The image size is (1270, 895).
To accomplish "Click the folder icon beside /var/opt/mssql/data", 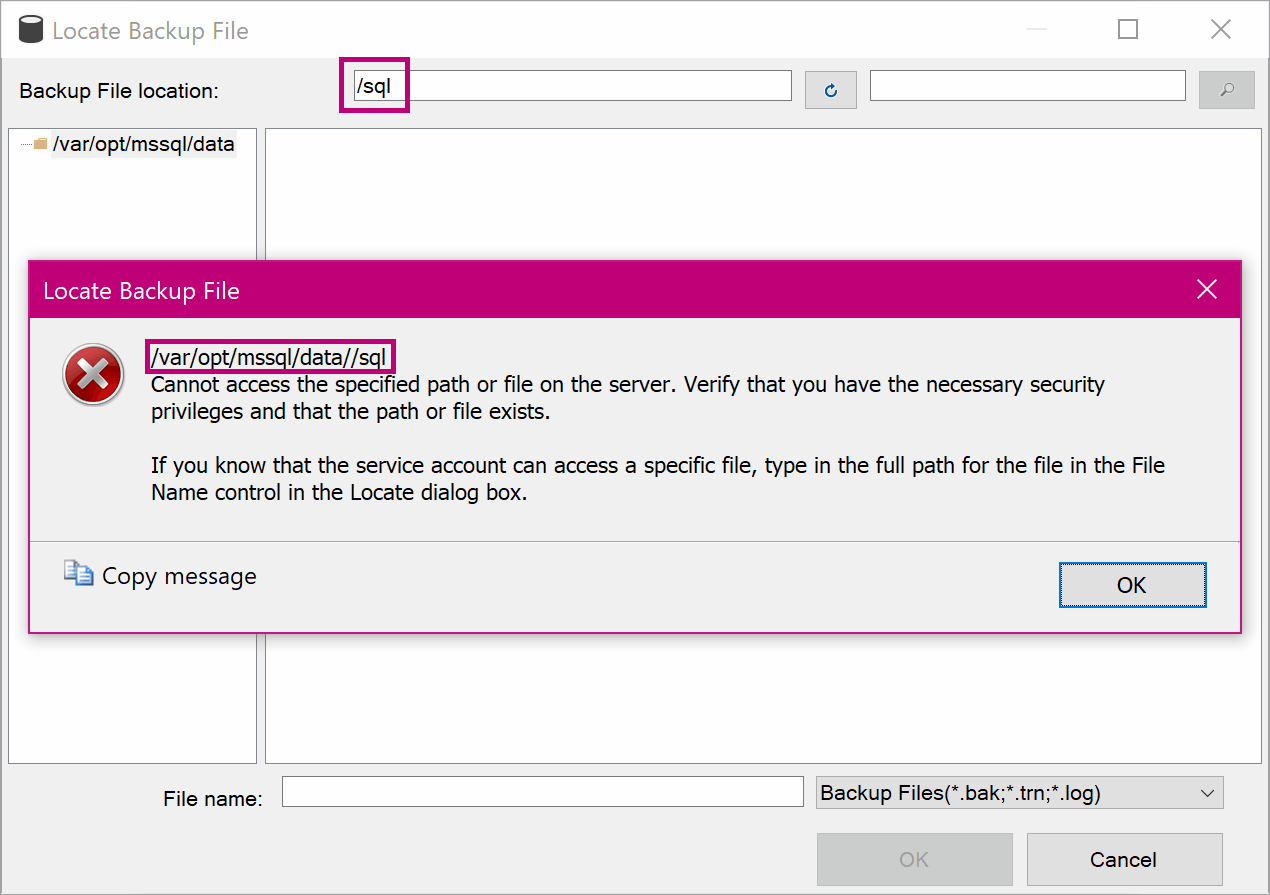I will pyautogui.click(x=38, y=144).
